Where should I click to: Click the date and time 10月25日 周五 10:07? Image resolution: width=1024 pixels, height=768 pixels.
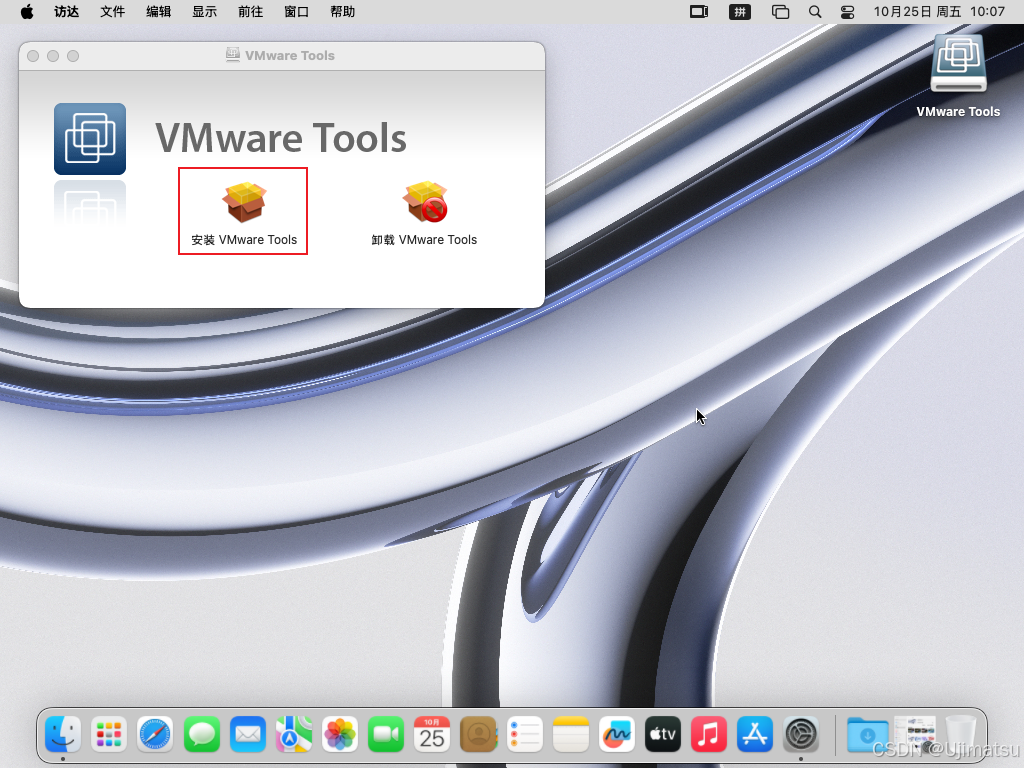click(x=939, y=12)
